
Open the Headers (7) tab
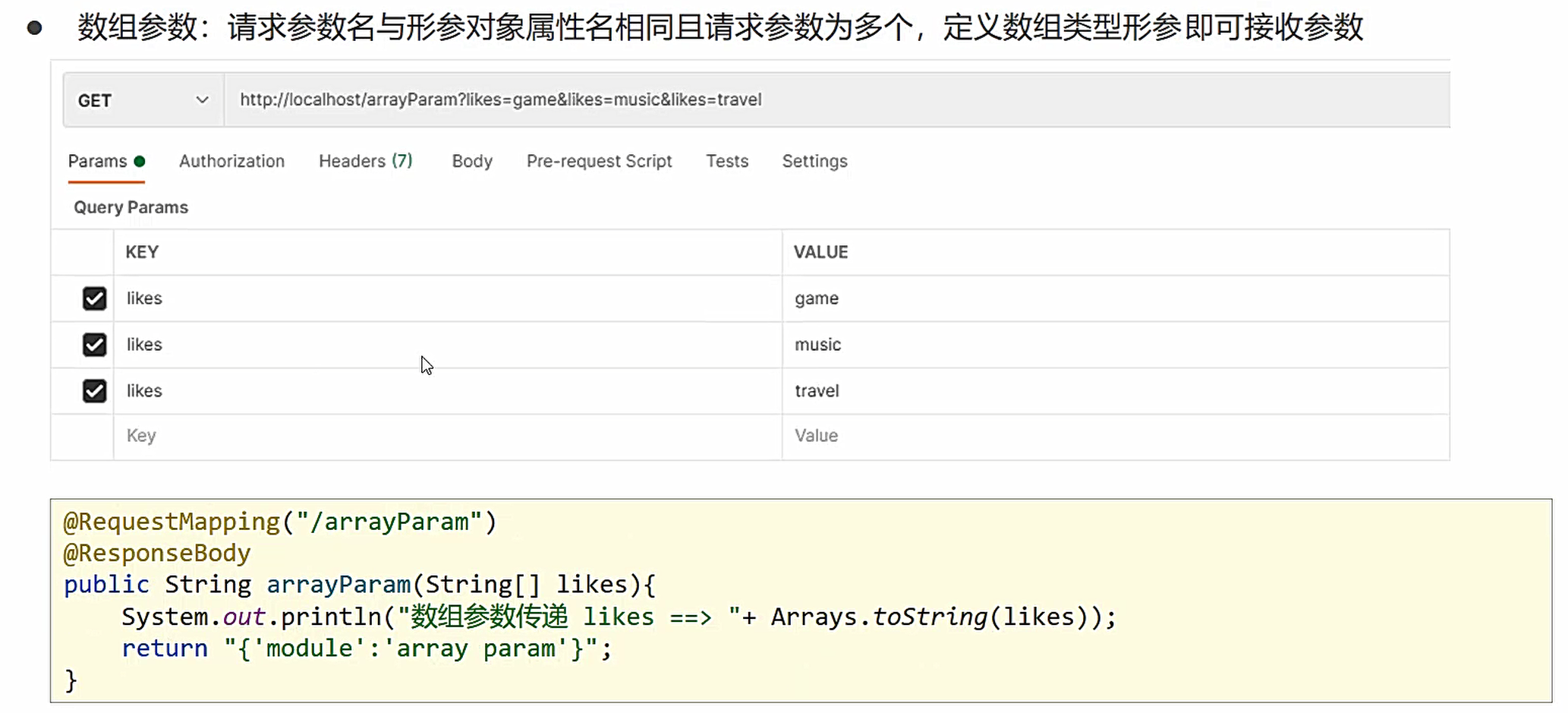366,161
